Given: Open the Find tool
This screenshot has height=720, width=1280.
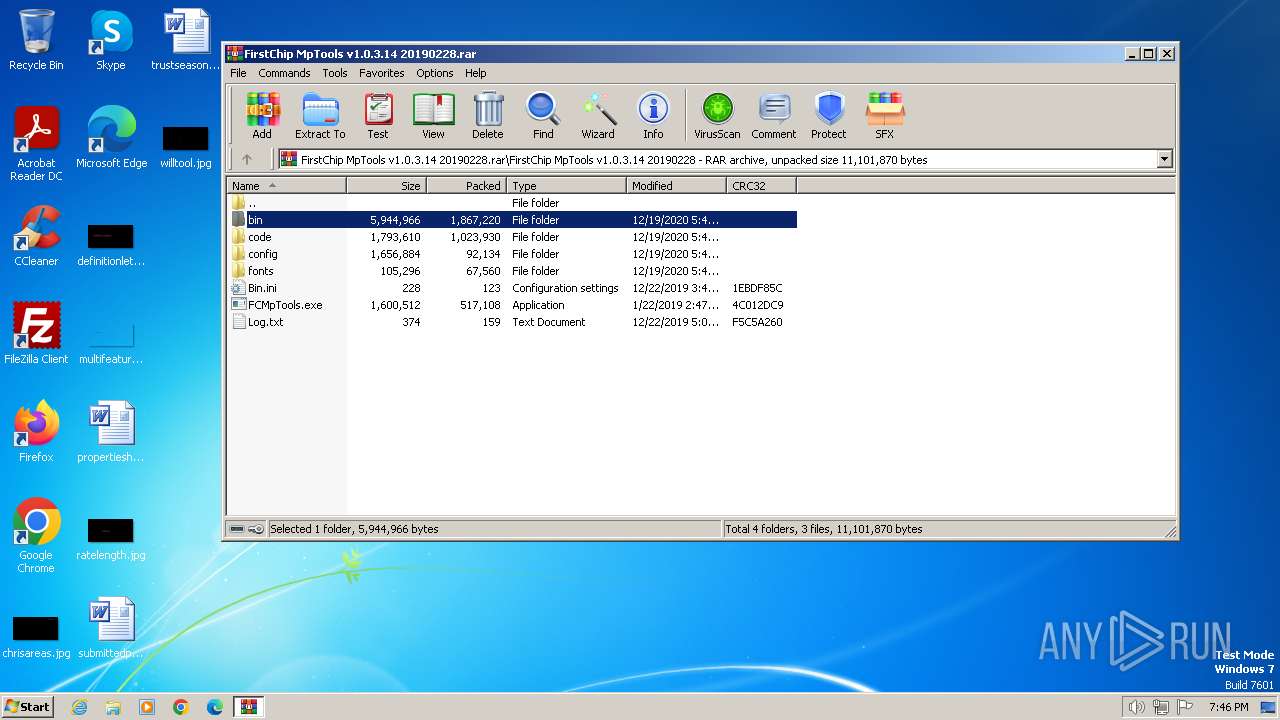Looking at the screenshot, I should coord(543,115).
